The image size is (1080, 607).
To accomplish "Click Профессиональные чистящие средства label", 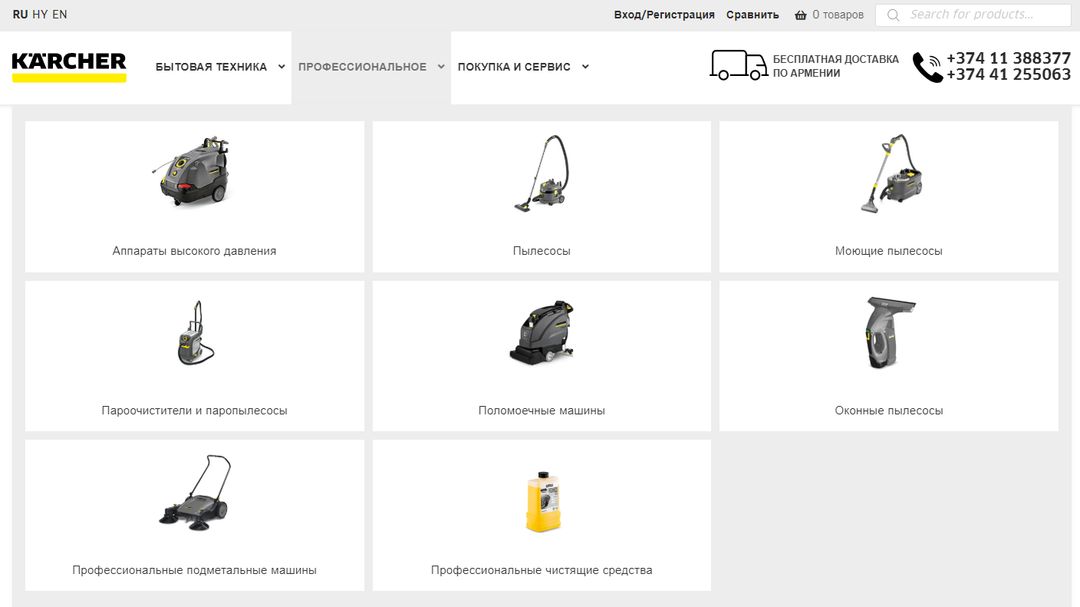I will click(541, 570).
